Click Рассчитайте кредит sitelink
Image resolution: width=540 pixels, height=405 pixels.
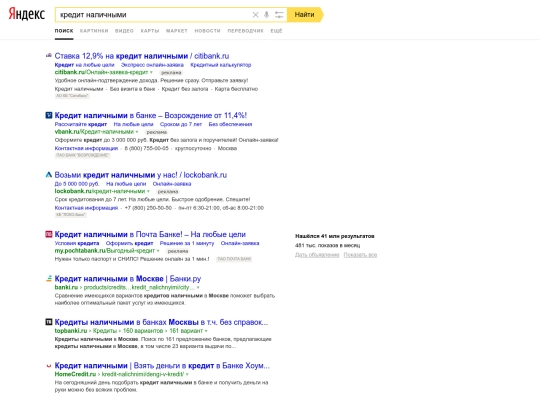(x=81, y=124)
